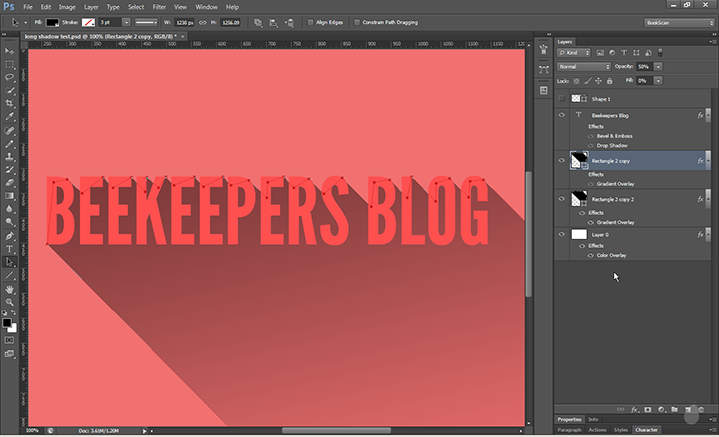Show the Shape 1 layer
Screen dimensions: 719x437
pyautogui.click(x=562, y=99)
